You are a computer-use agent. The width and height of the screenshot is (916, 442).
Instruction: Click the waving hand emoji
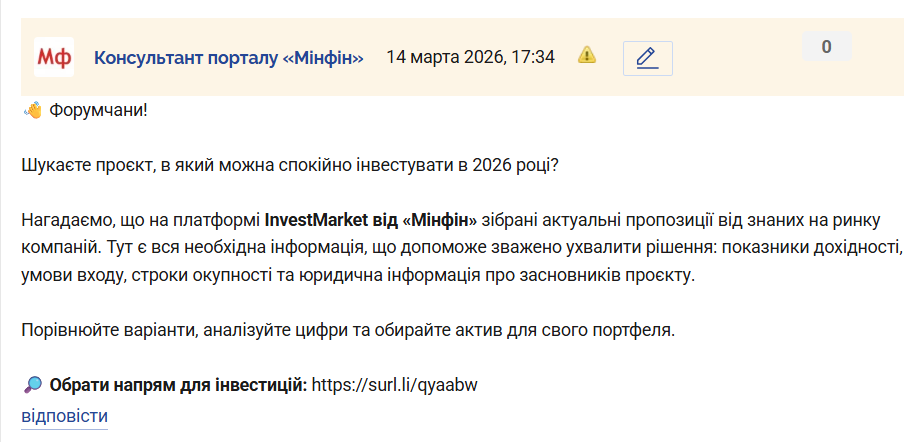click(x=32, y=110)
